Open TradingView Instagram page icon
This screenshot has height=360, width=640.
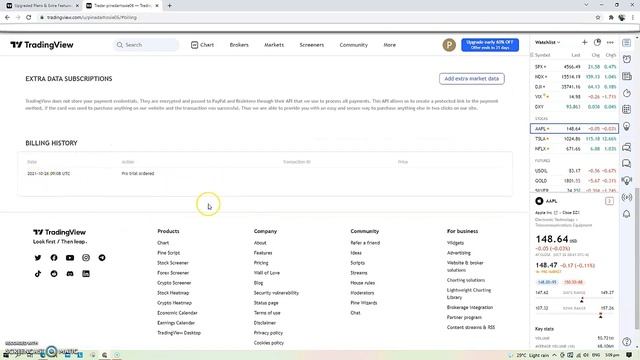86,258
